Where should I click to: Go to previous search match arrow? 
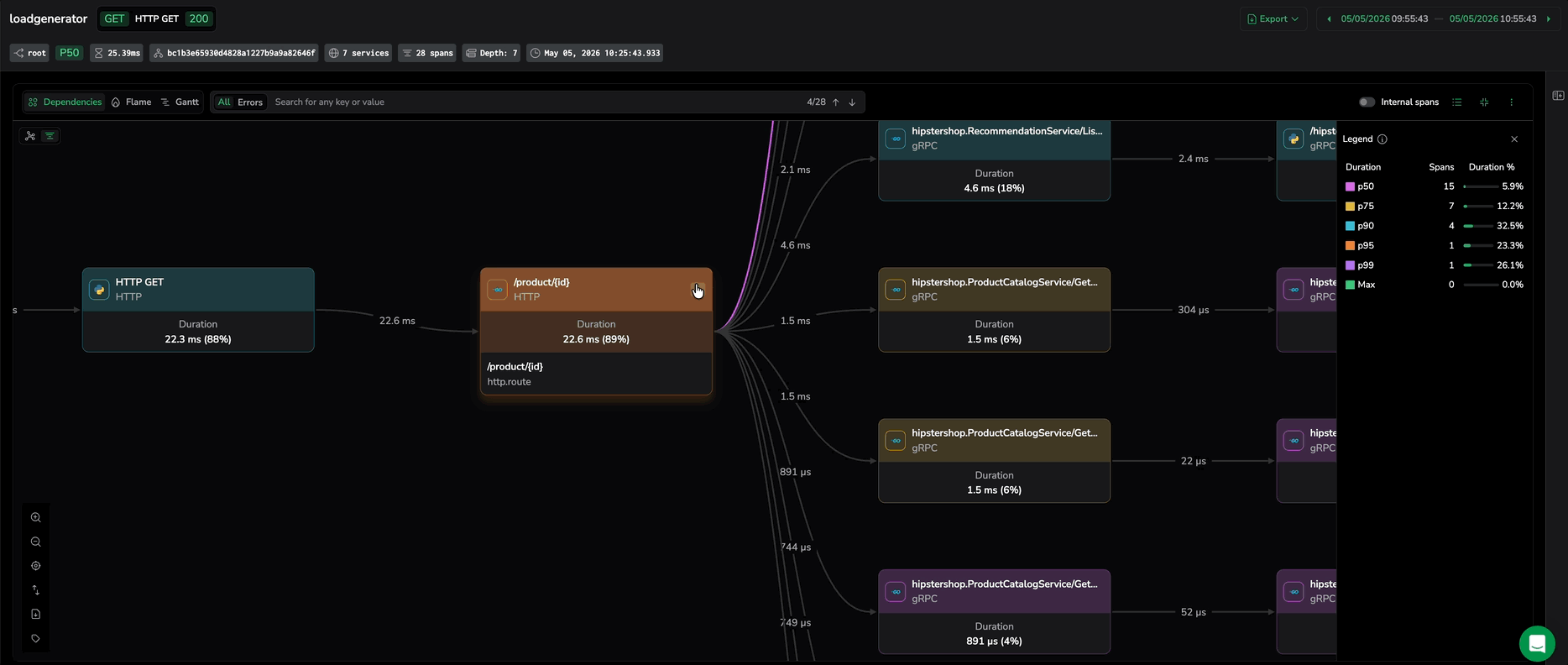(x=836, y=102)
